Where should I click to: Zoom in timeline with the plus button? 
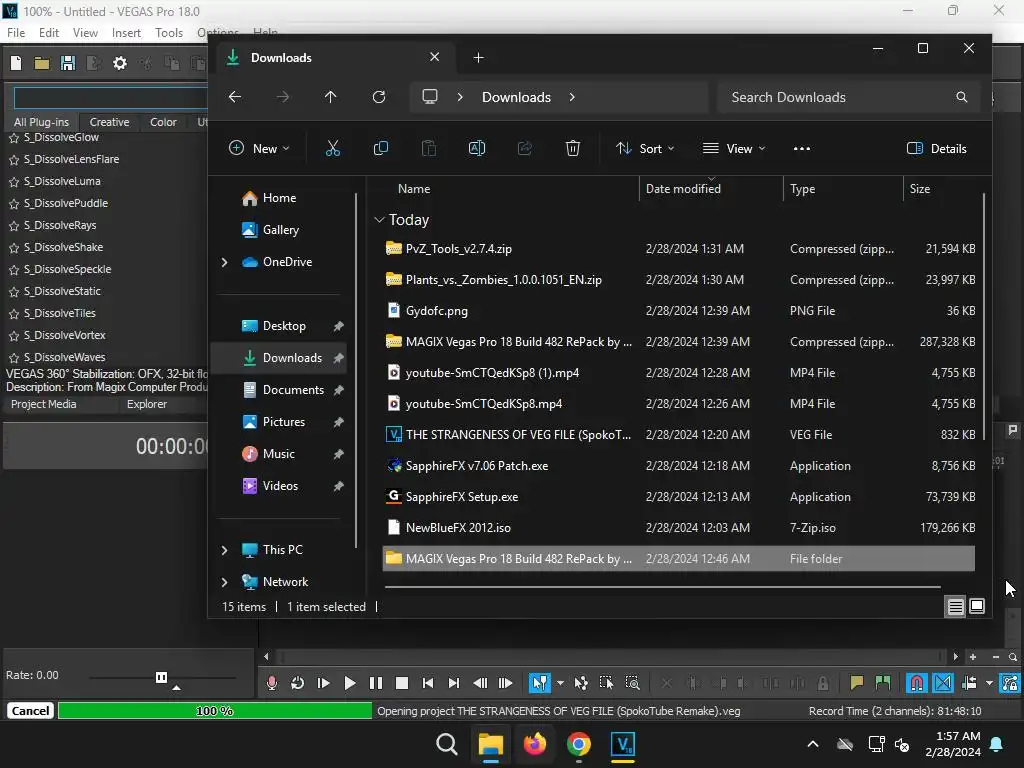coord(973,657)
